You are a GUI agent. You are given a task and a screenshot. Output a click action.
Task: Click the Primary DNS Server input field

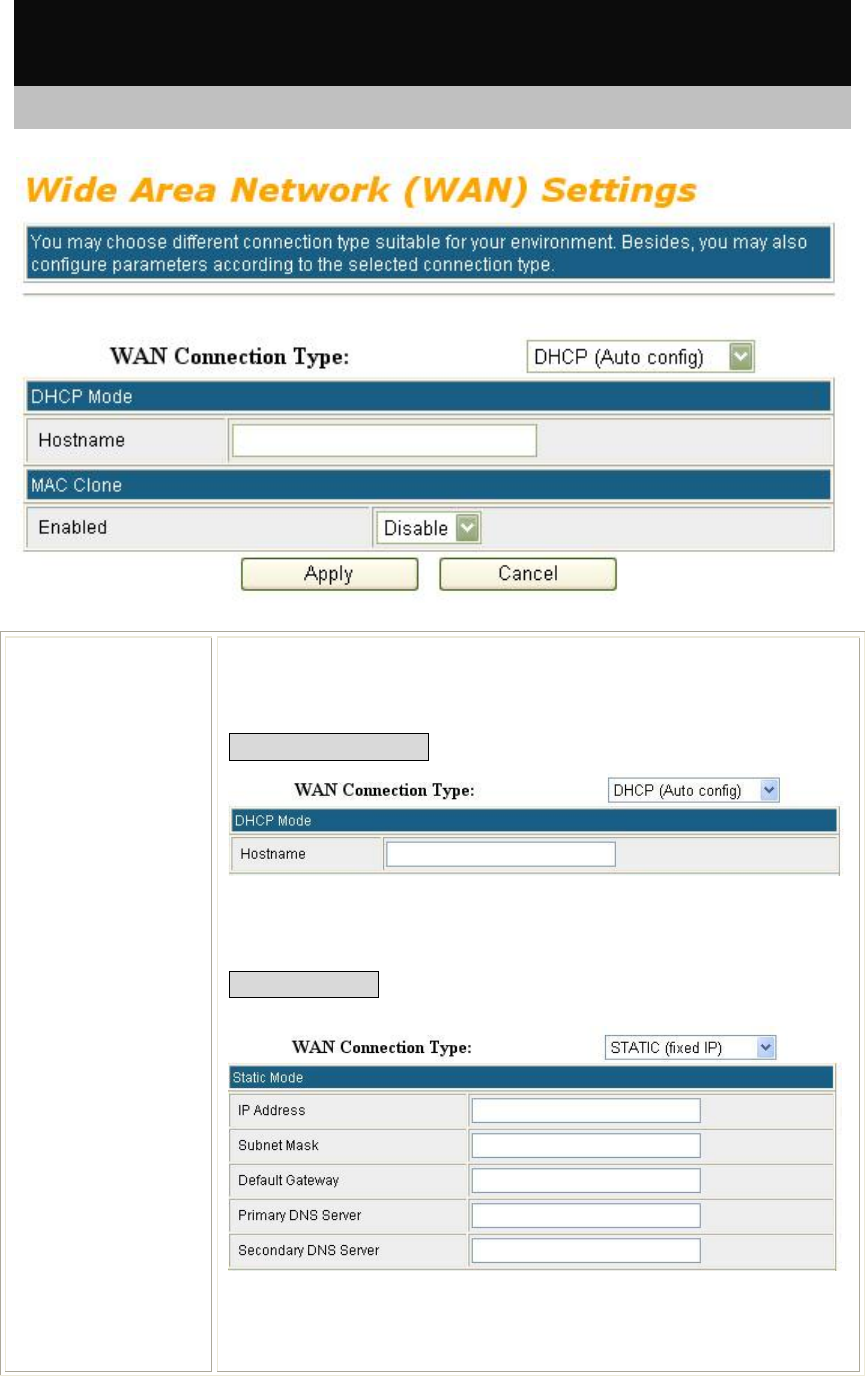tap(586, 1215)
